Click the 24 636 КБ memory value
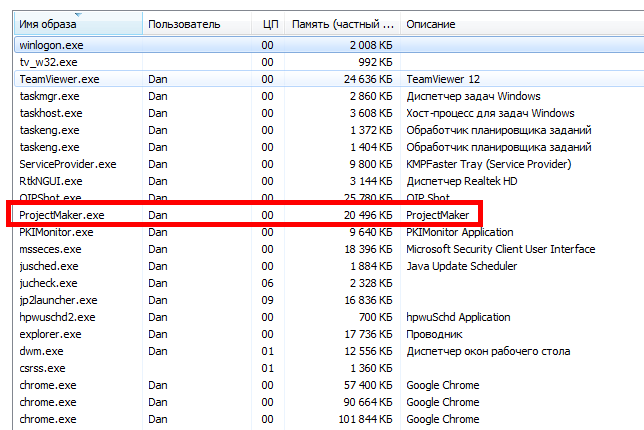 coord(368,79)
